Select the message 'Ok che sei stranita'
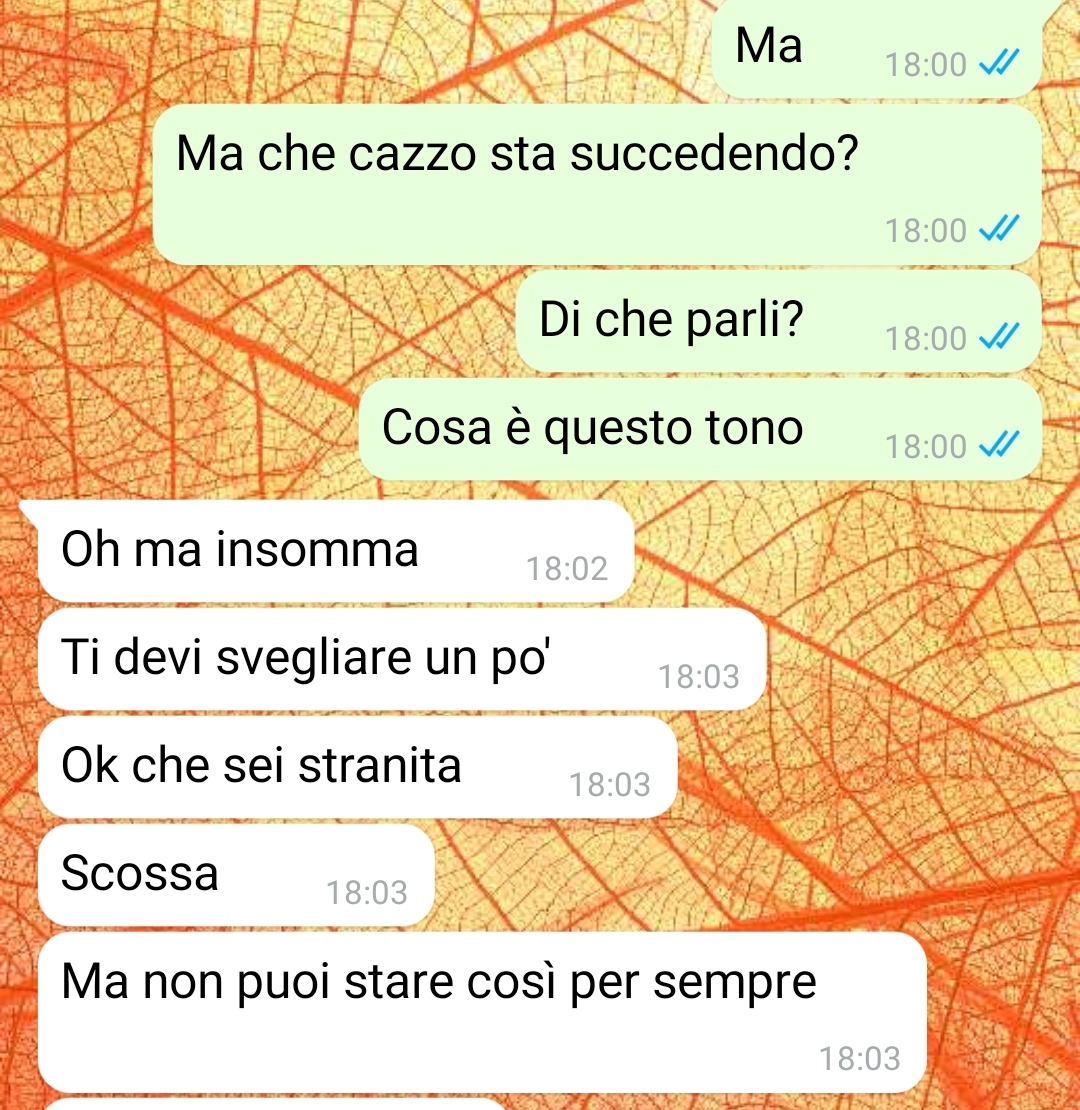The image size is (1080, 1110). coord(358,767)
